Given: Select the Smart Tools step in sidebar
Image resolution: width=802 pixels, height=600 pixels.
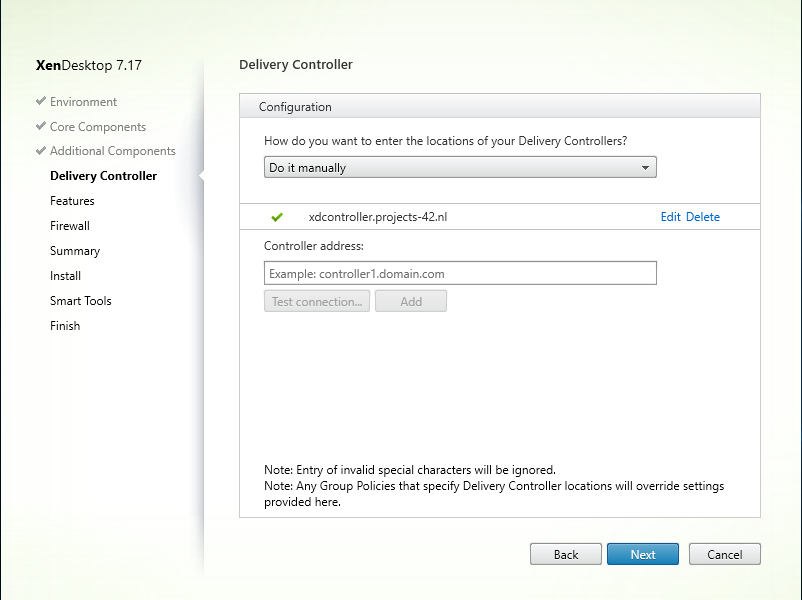Looking at the screenshot, I should [81, 301].
